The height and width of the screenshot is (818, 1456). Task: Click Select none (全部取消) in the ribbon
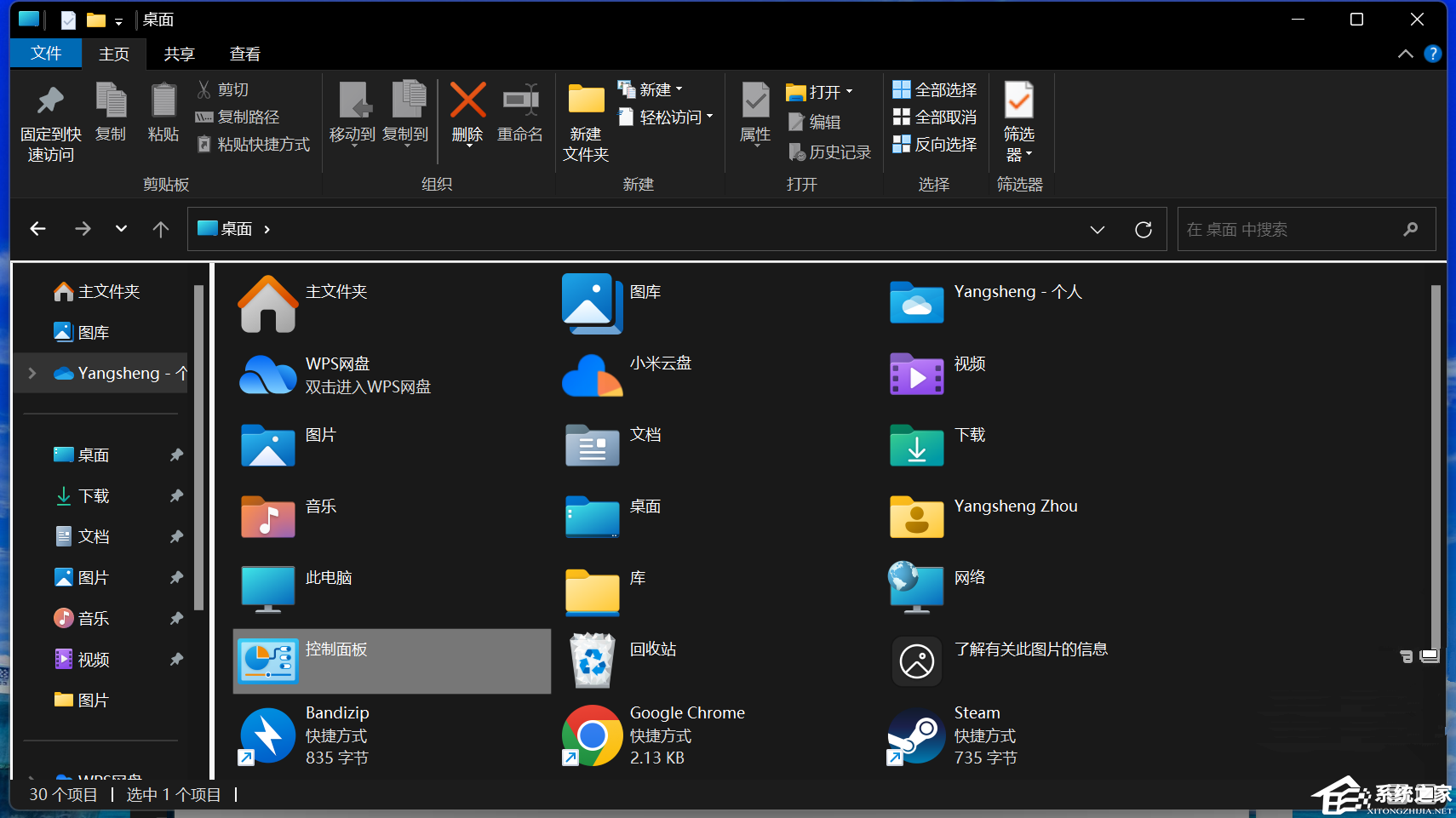(x=934, y=117)
